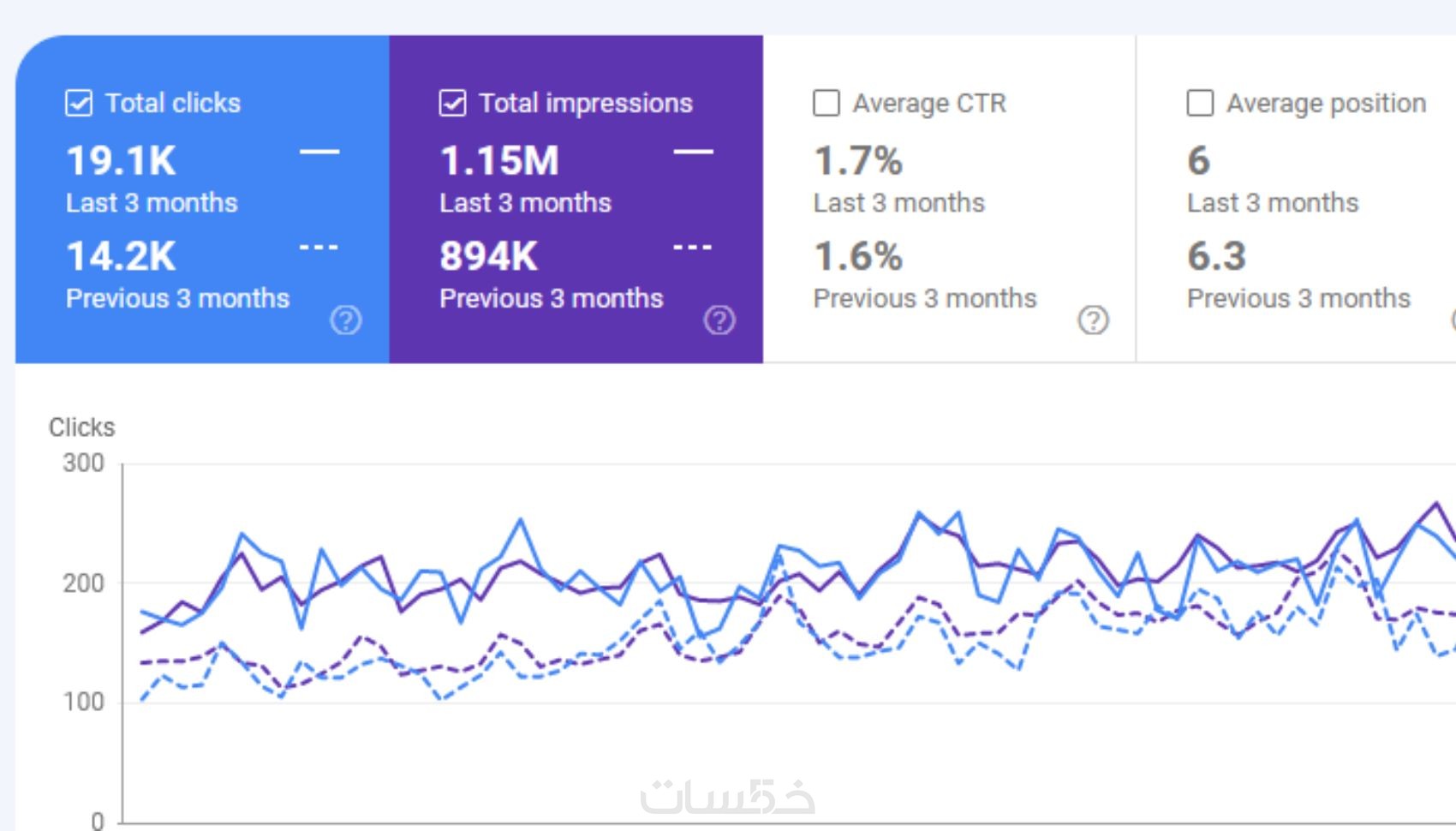
Task: Click the 1.6% previous CTR value
Action: click(858, 256)
